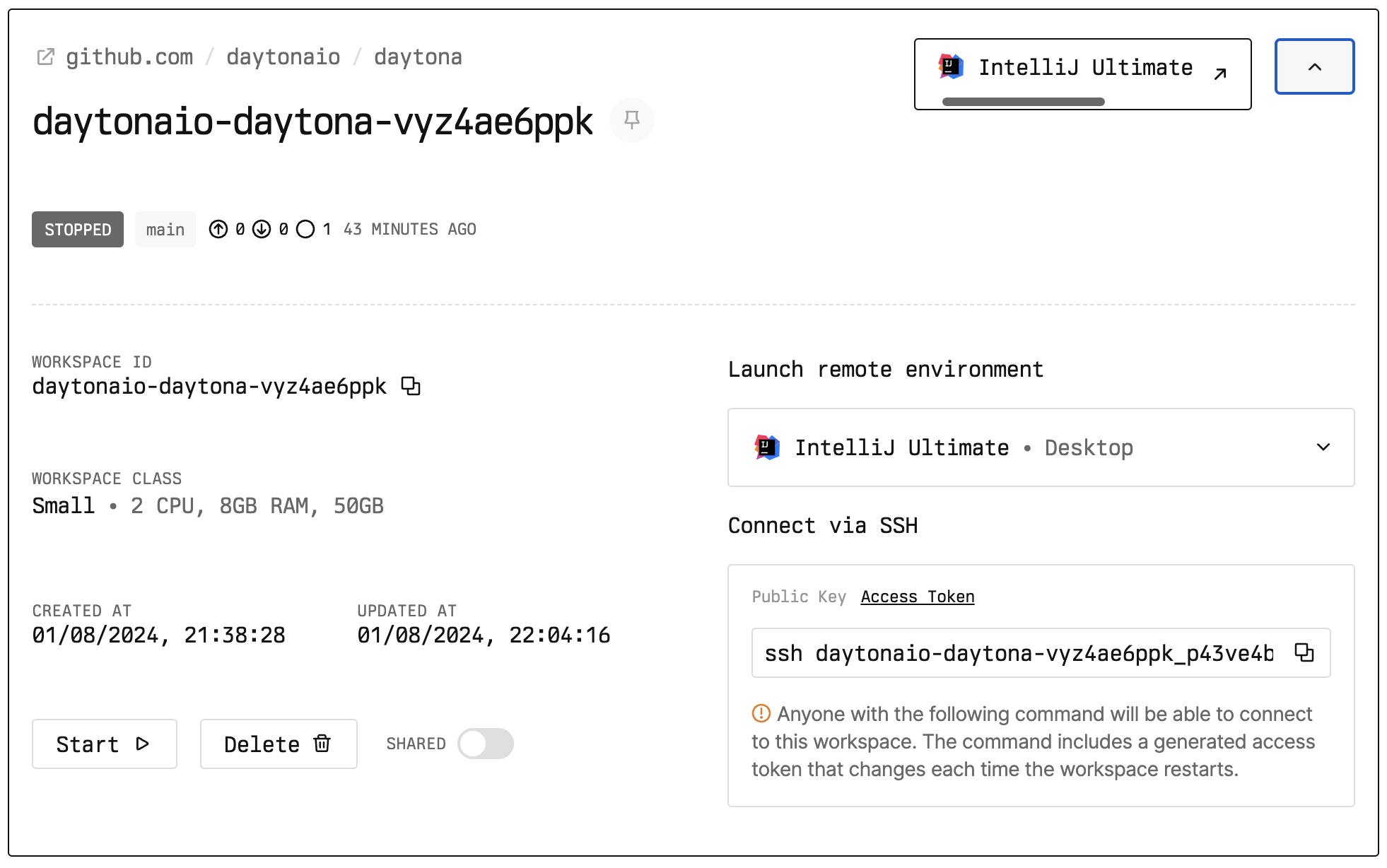Click 'Small • 2 CPU, 8GB RAM, 50GB'
The image size is (1387, 868).
(x=208, y=505)
